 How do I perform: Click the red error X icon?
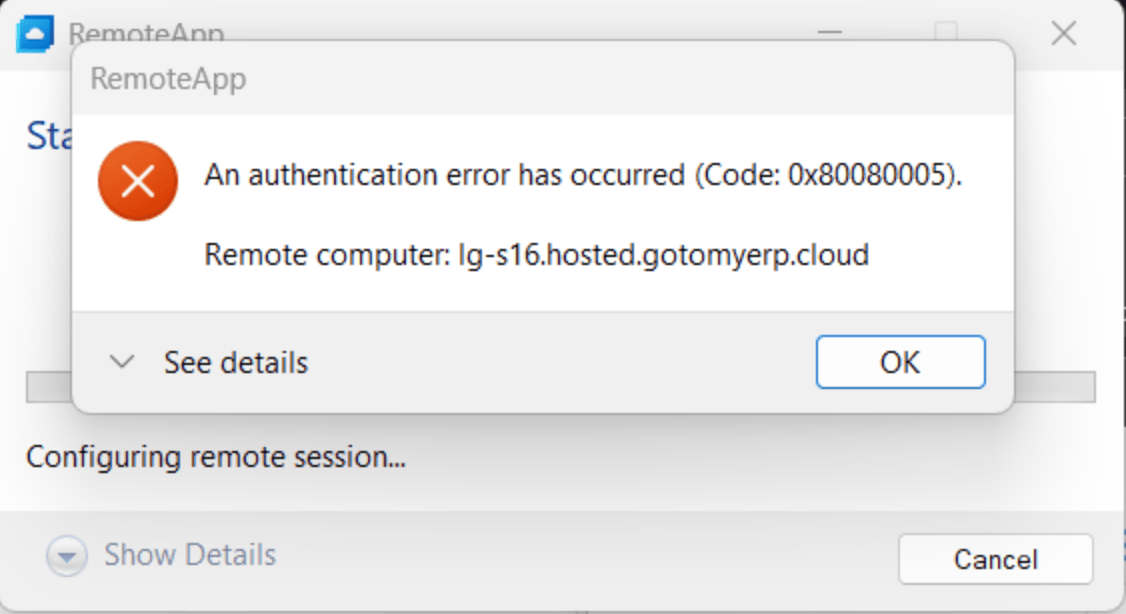point(138,180)
